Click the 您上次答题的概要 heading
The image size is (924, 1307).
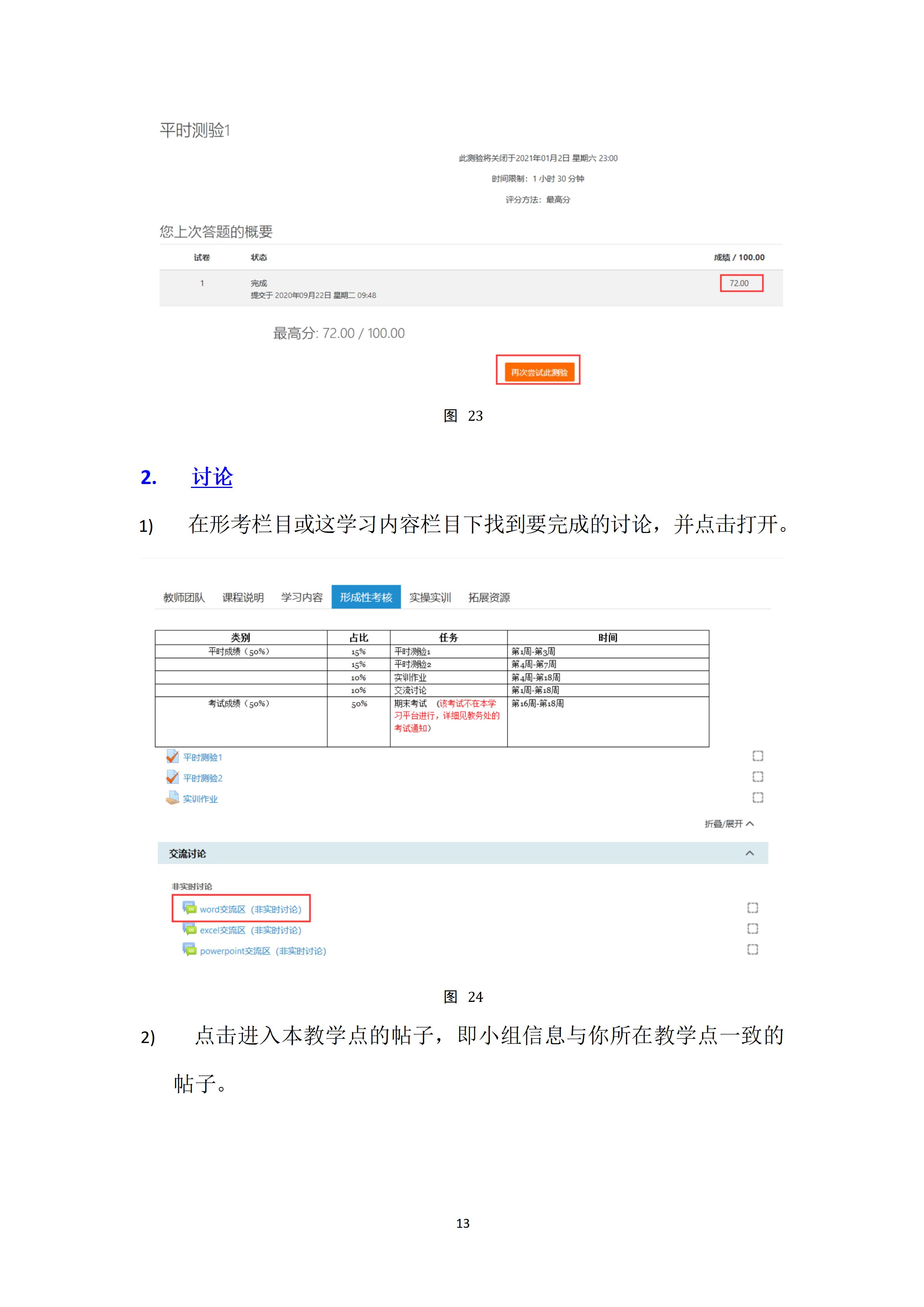pos(216,232)
